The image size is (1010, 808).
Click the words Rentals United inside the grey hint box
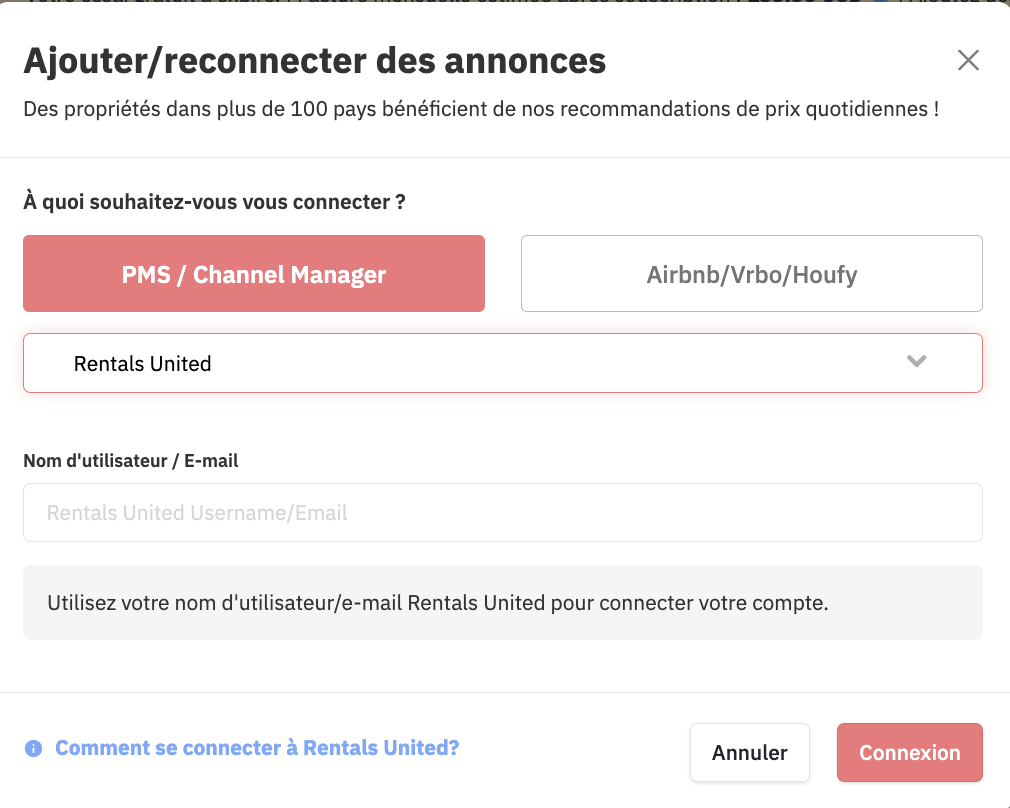pos(476,603)
